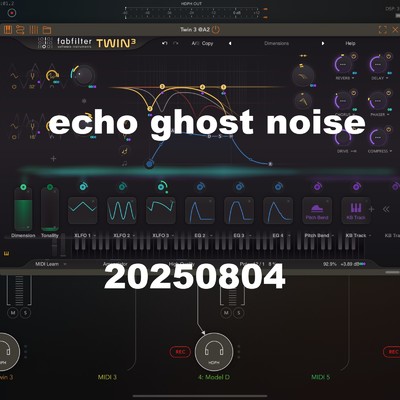Image resolution: width=400 pixels, height=400 pixels.
Task: Open the vertical bars parameter icon
Action: point(34,30)
